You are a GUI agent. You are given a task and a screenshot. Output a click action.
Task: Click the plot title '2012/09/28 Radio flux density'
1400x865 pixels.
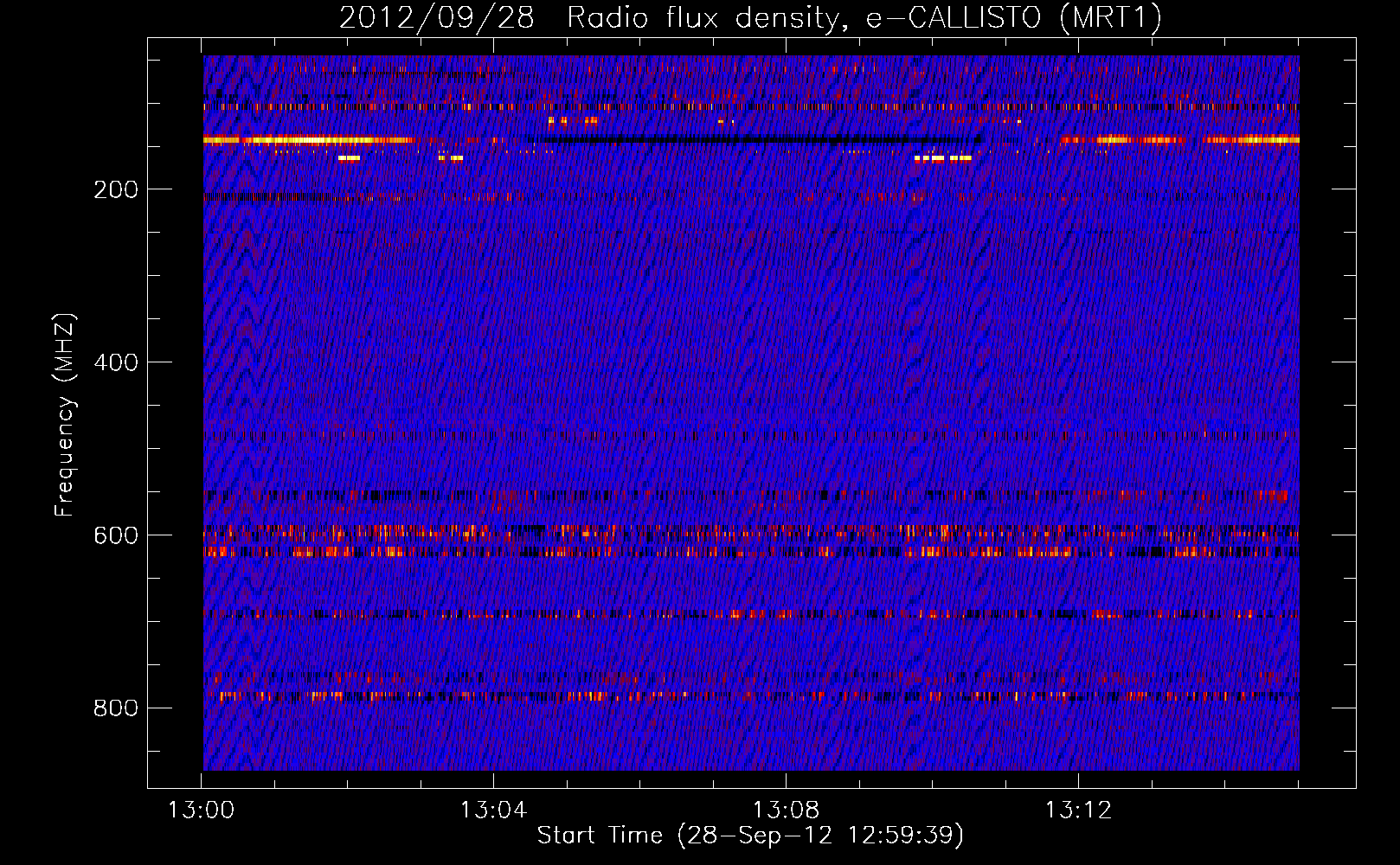(x=750, y=18)
